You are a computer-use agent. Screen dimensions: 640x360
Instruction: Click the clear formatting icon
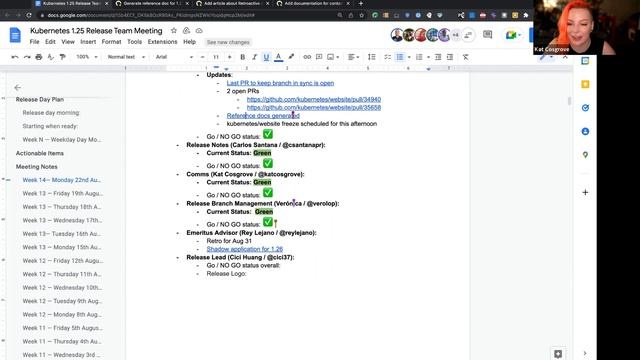(x=465, y=57)
